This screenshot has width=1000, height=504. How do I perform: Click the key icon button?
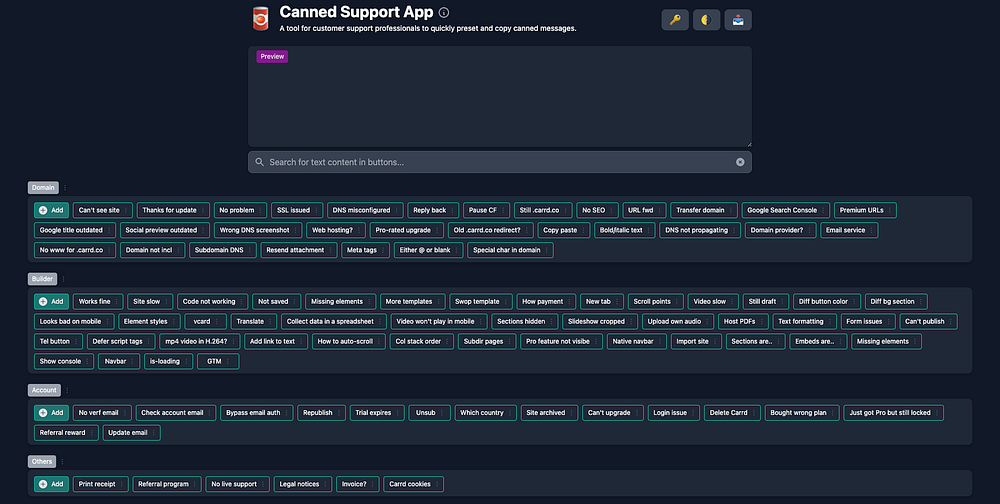pos(675,20)
